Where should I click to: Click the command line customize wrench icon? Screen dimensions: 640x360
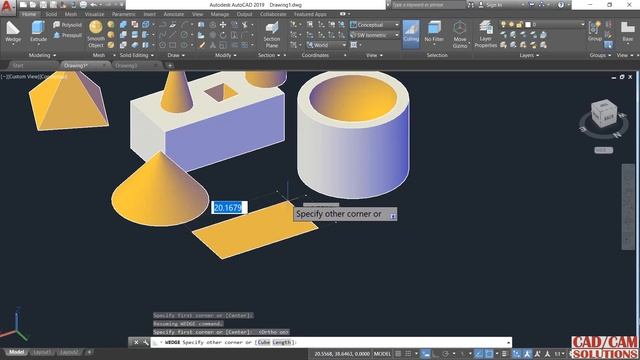(x=146, y=342)
